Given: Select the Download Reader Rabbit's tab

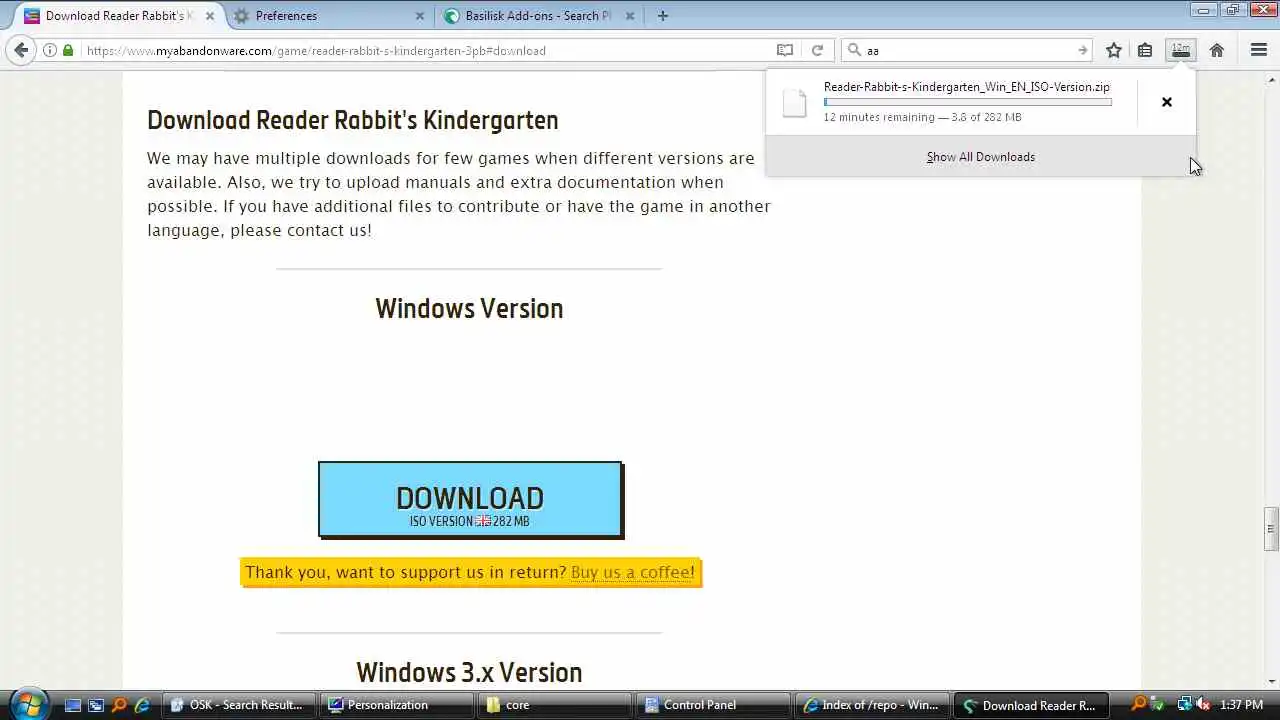Looking at the screenshot, I should tap(118, 16).
